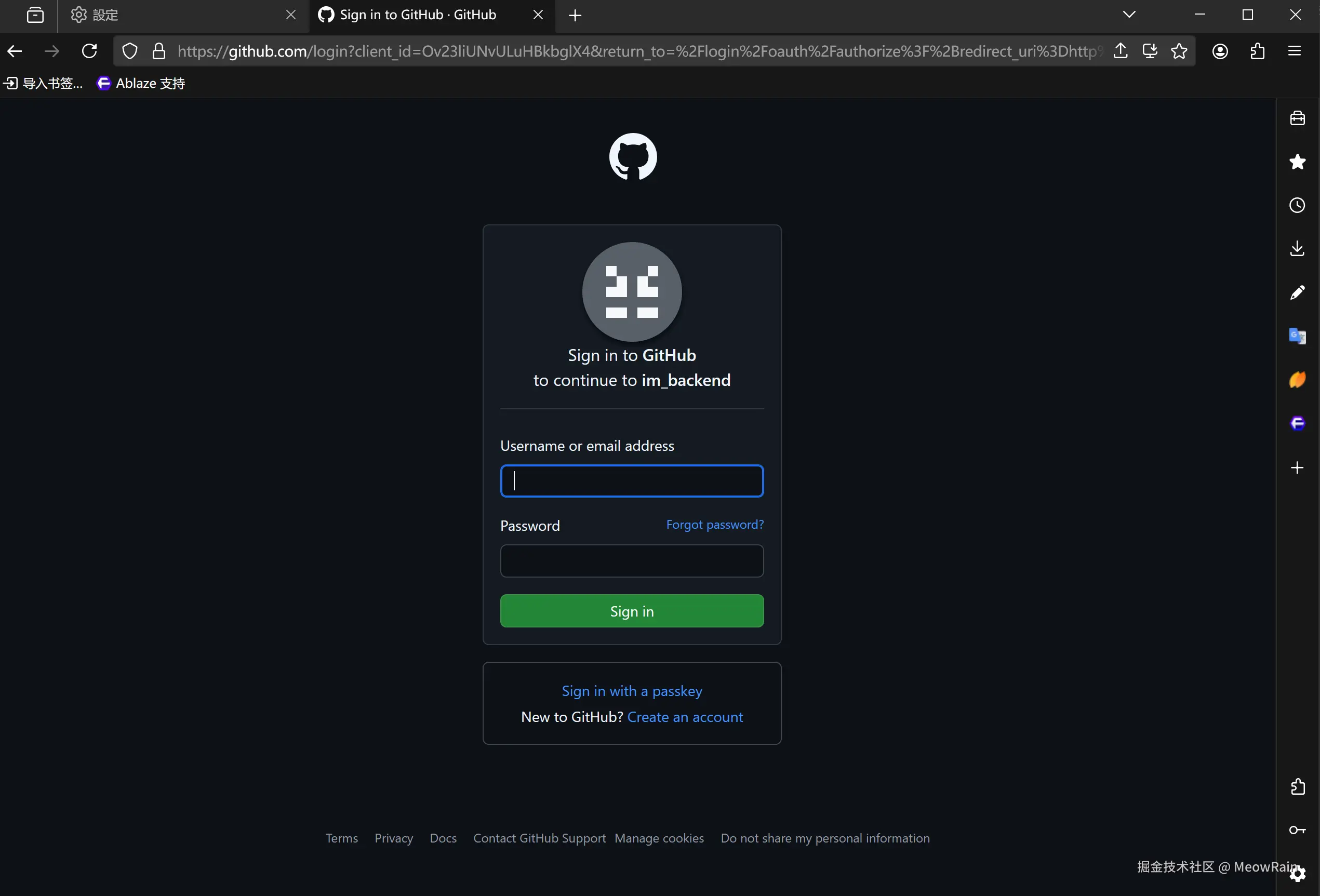Follow the Forgot password? link
1320x896 pixels.
[x=714, y=524]
